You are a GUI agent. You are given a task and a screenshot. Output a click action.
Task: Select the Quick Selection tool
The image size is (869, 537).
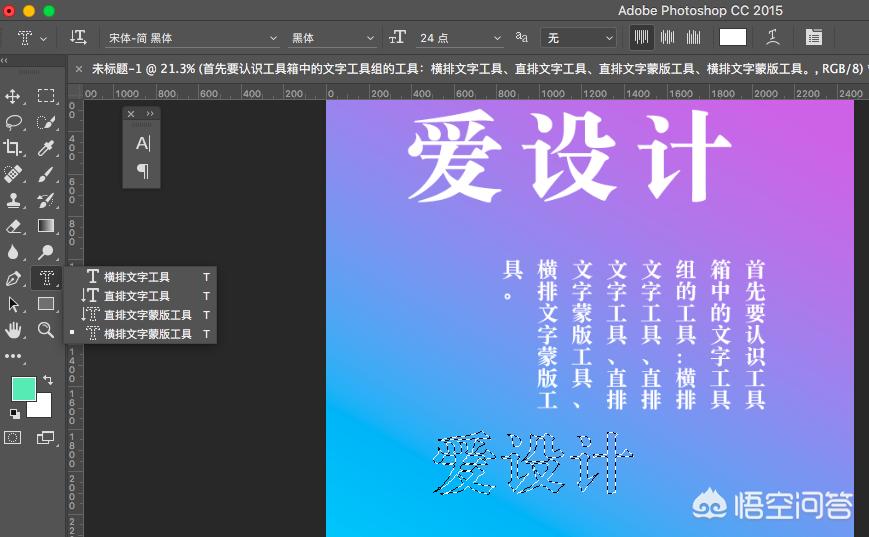[46, 122]
